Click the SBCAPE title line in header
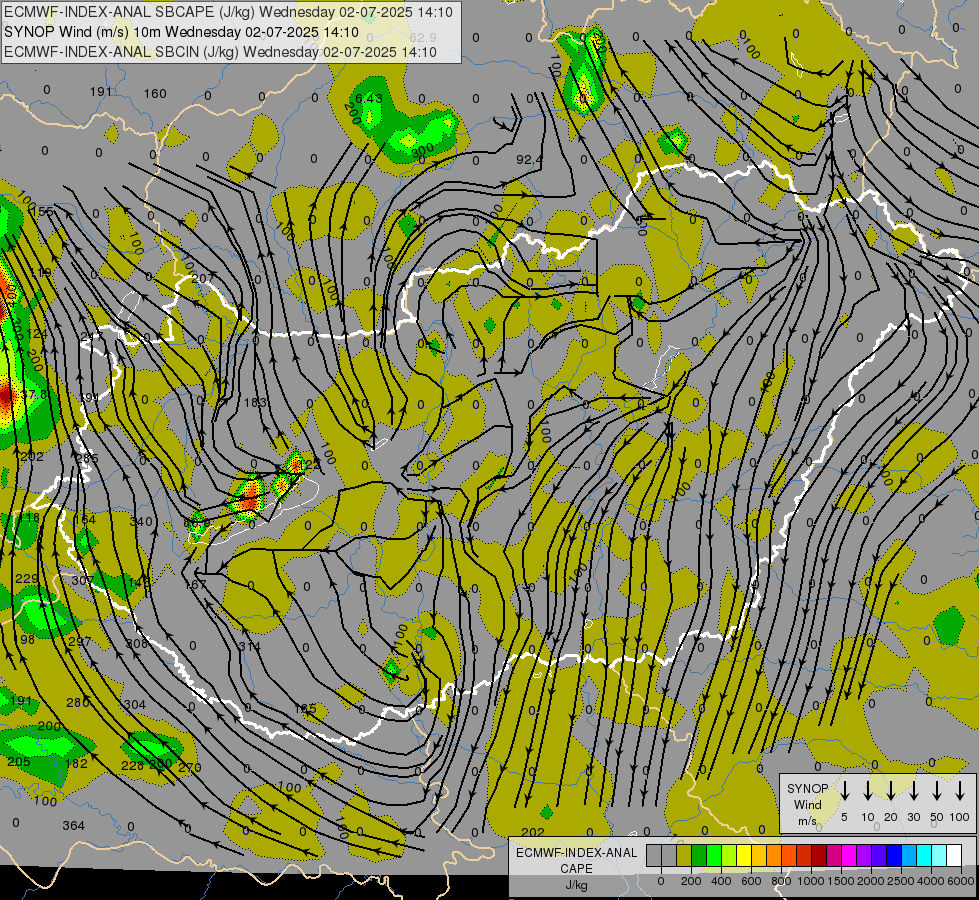979x900 pixels. click(228, 12)
